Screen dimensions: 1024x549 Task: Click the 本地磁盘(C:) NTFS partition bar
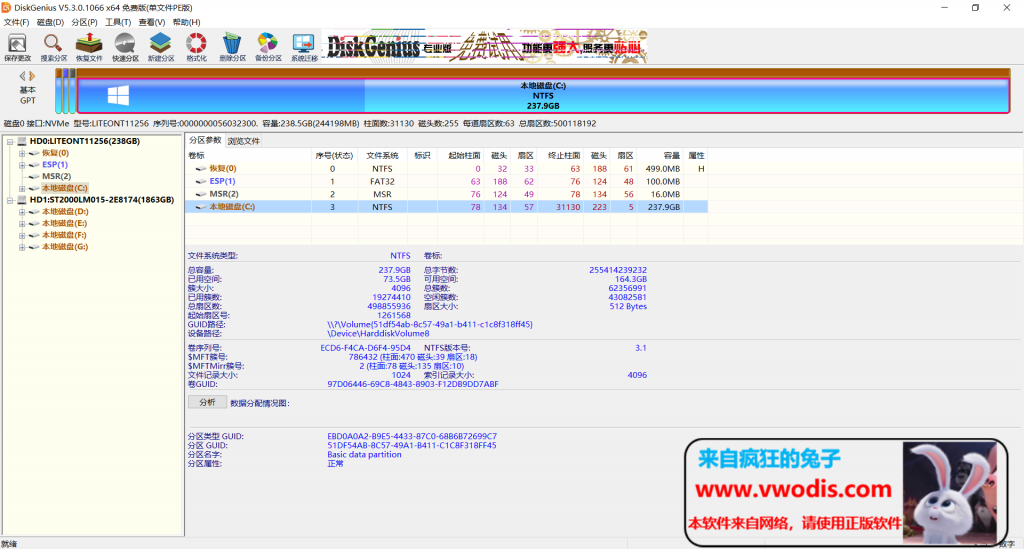tap(543, 95)
